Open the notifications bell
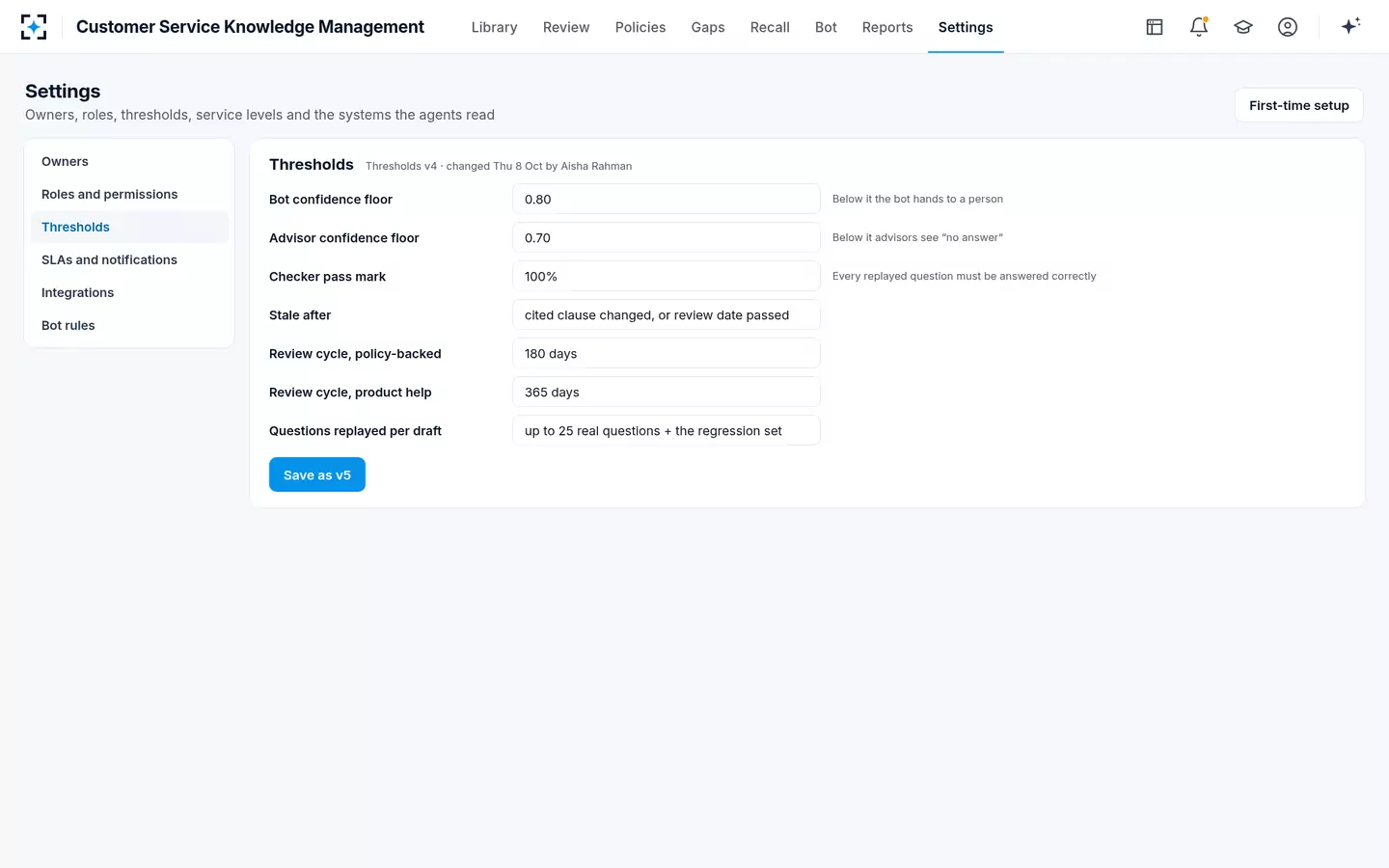1389x868 pixels. click(1199, 27)
